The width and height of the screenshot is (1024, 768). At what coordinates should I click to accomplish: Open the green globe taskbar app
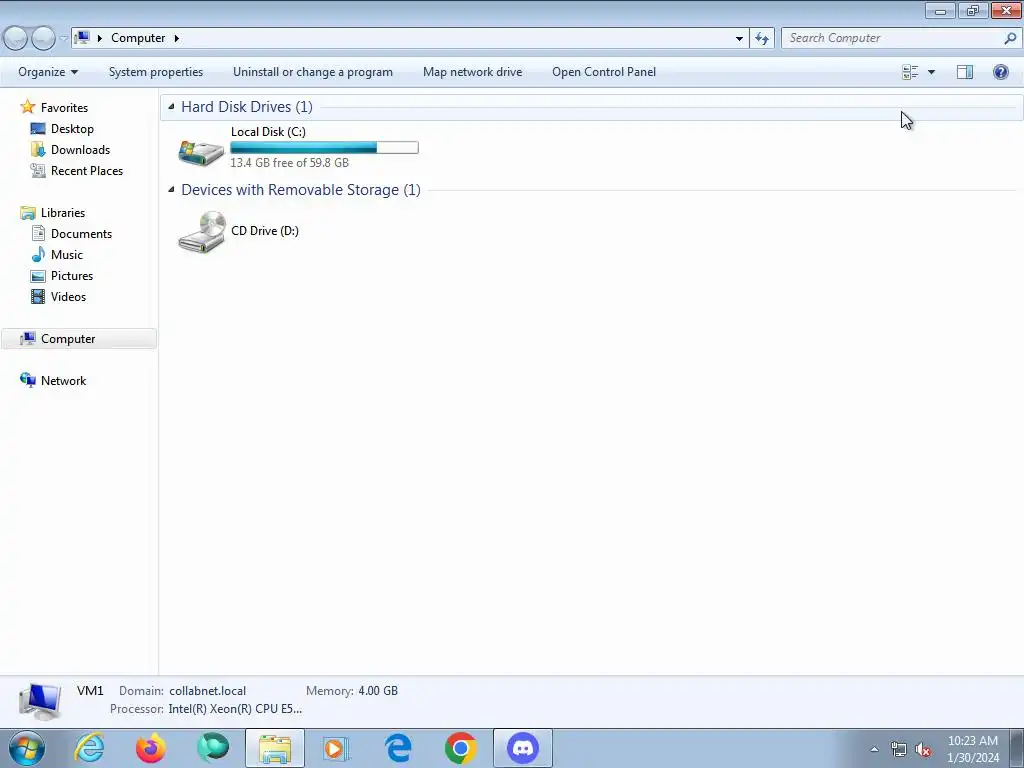click(213, 748)
